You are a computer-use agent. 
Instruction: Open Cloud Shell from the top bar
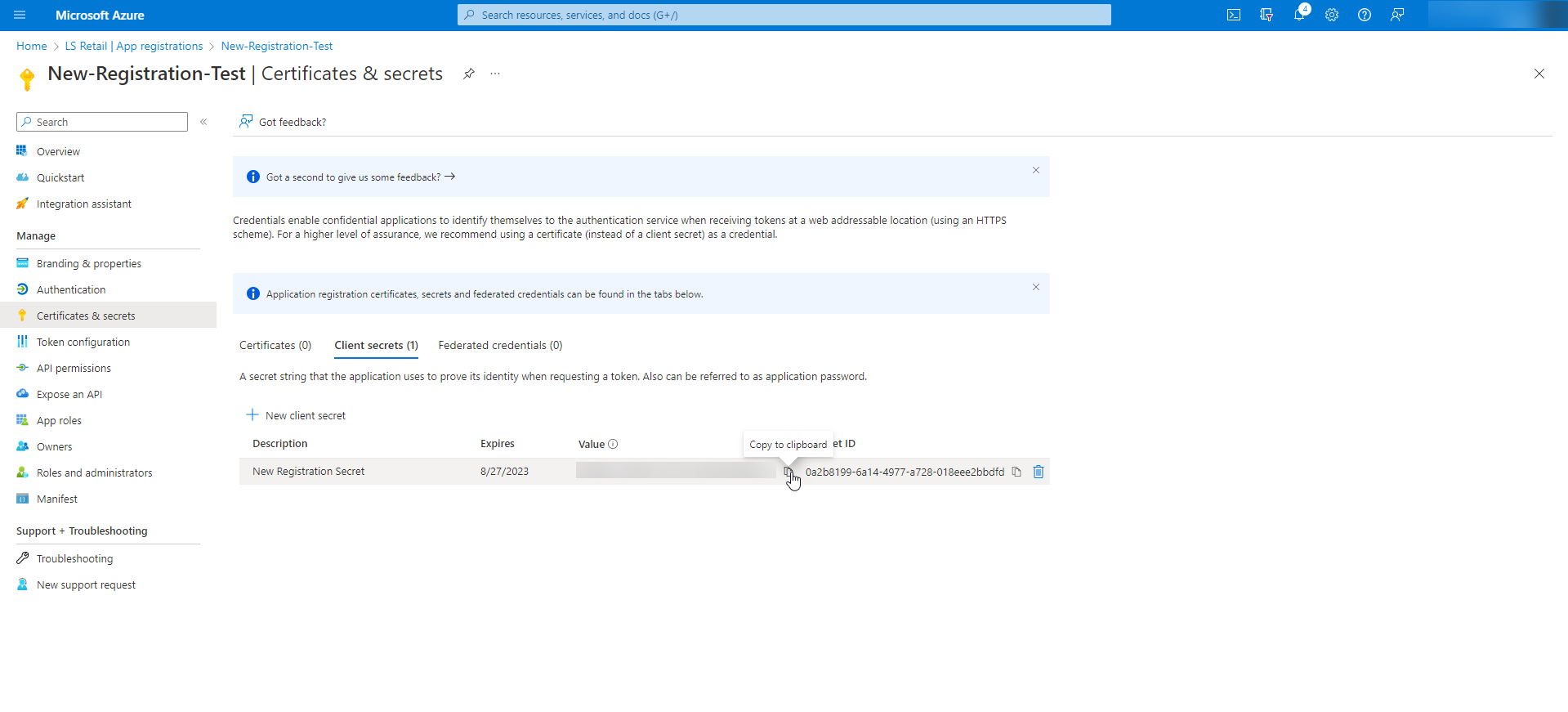coord(1233,15)
